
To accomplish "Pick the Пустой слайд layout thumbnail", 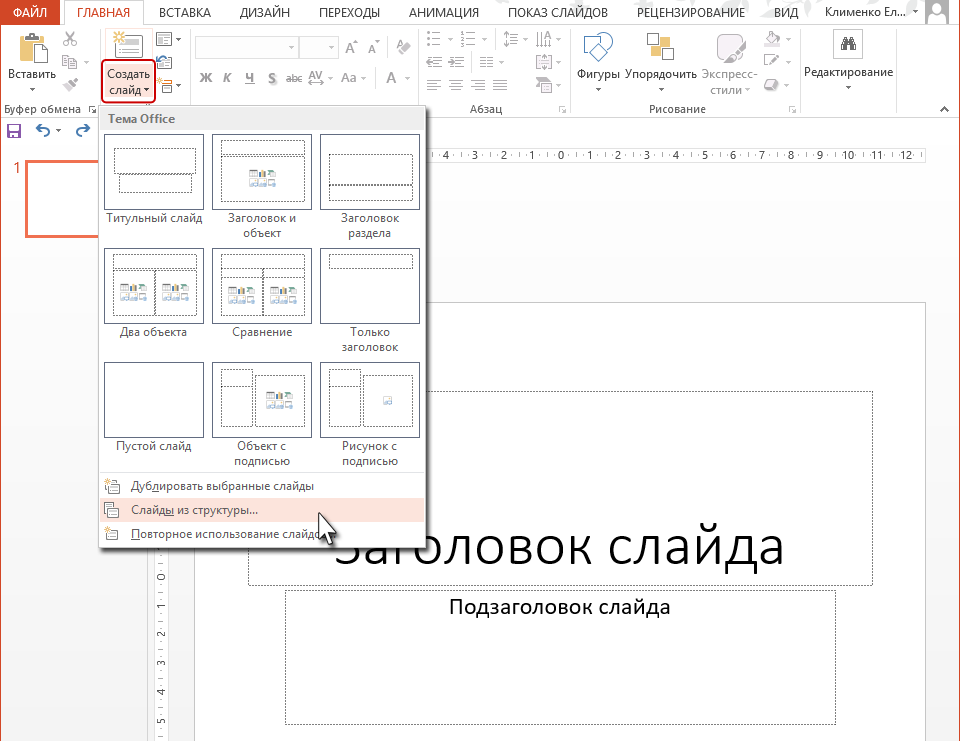I will 154,400.
